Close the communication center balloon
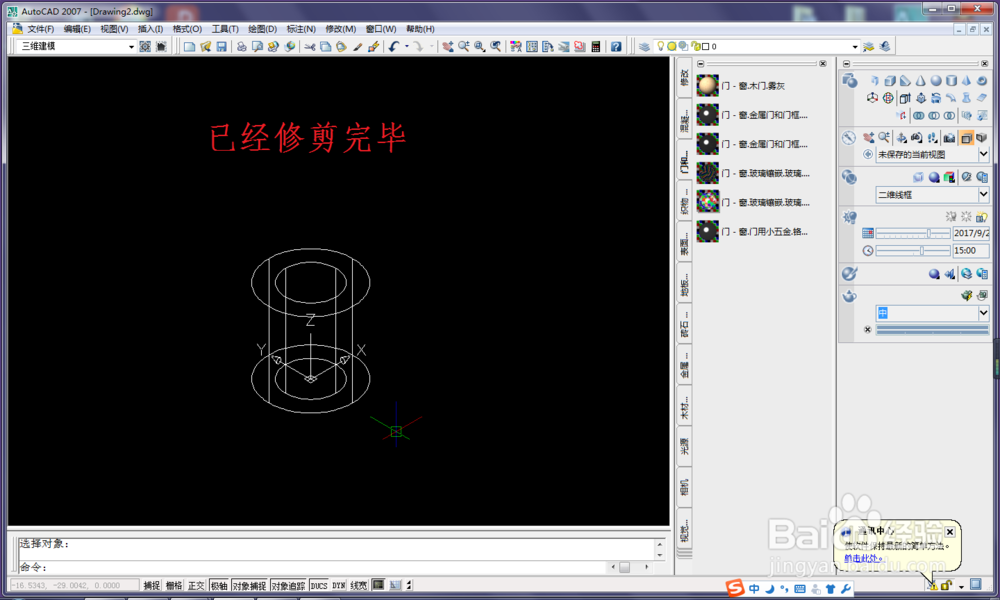 [x=950, y=532]
